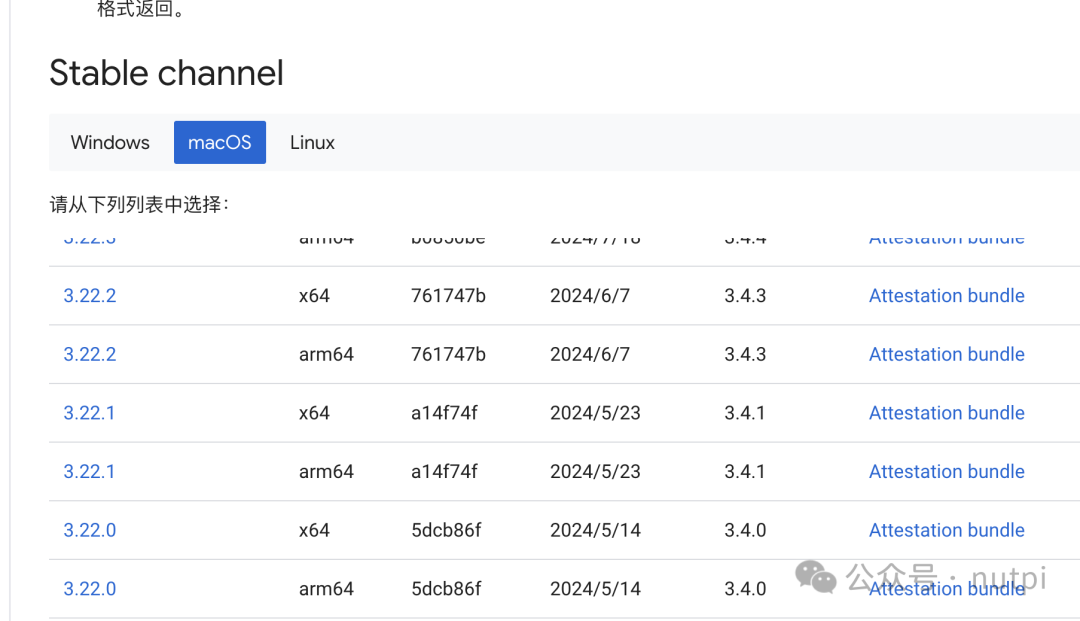View Attestation bundle for 3.22.1 x64
1080x621 pixels.
(x=946, y=413)
